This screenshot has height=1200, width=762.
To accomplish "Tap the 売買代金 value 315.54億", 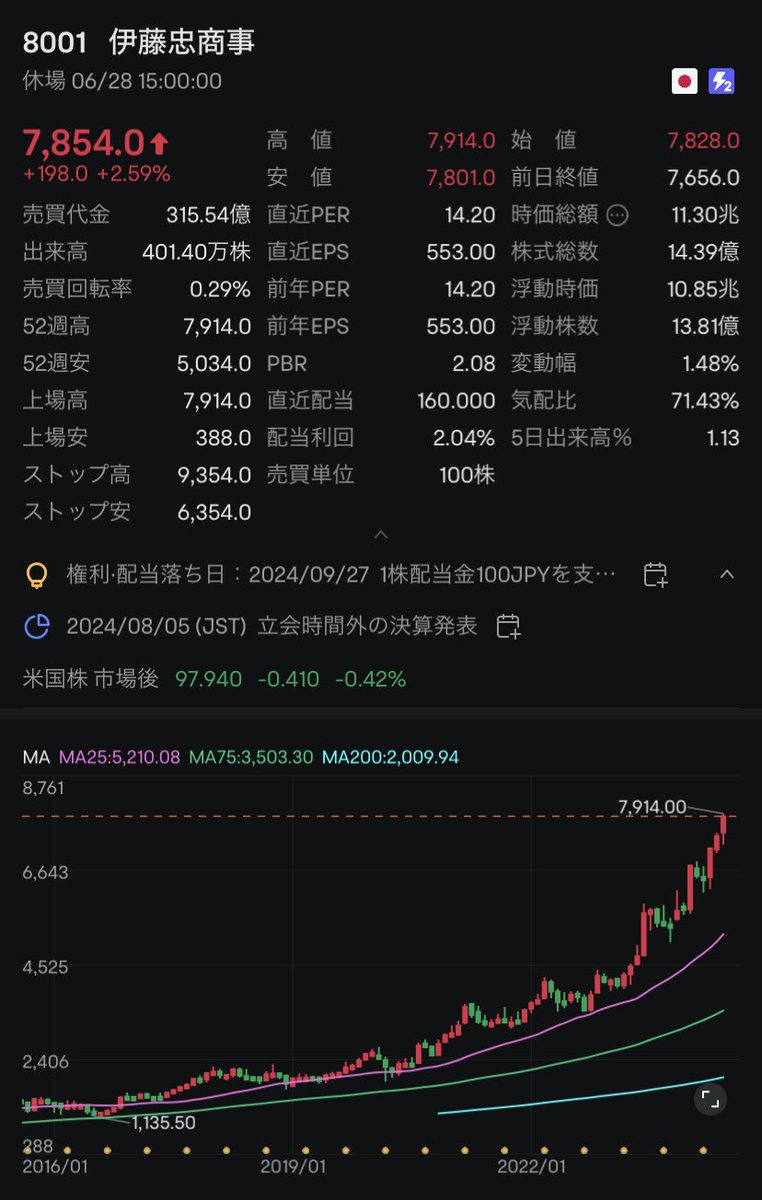I will click(208, 214).
